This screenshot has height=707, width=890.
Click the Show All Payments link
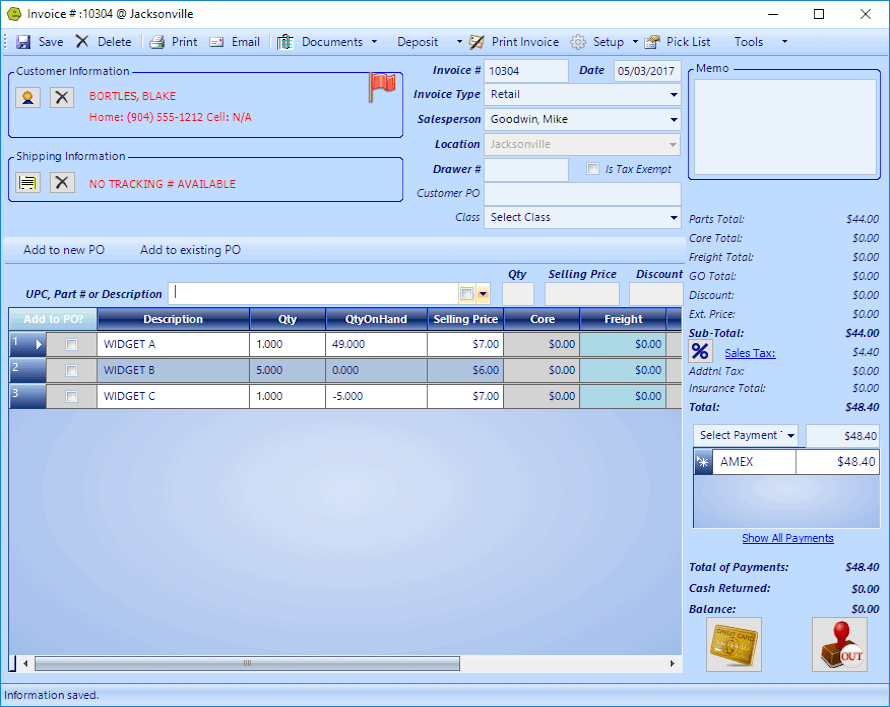787,538
